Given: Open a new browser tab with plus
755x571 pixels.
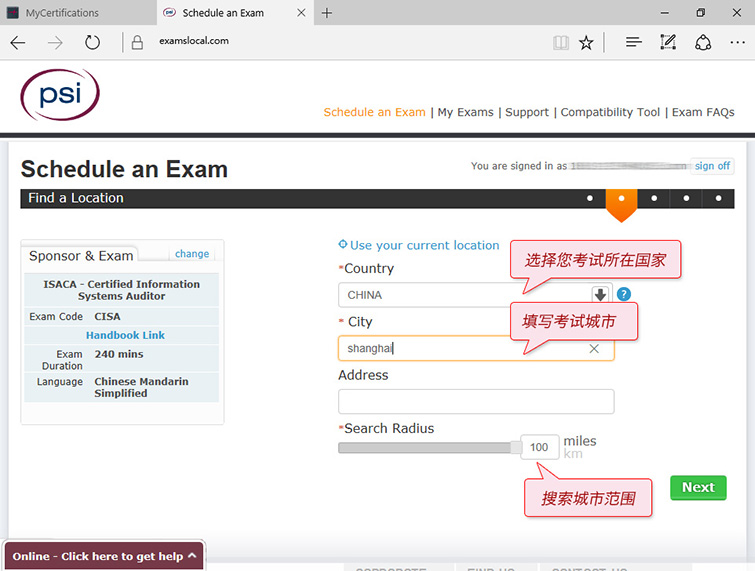Looking at the screenshot, I should (x=327, y=13).
